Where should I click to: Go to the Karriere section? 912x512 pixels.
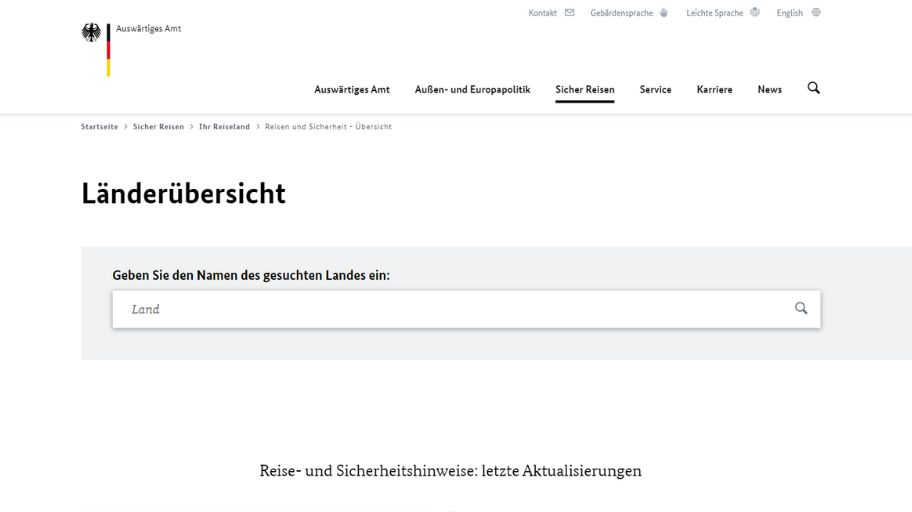point(714,90)
